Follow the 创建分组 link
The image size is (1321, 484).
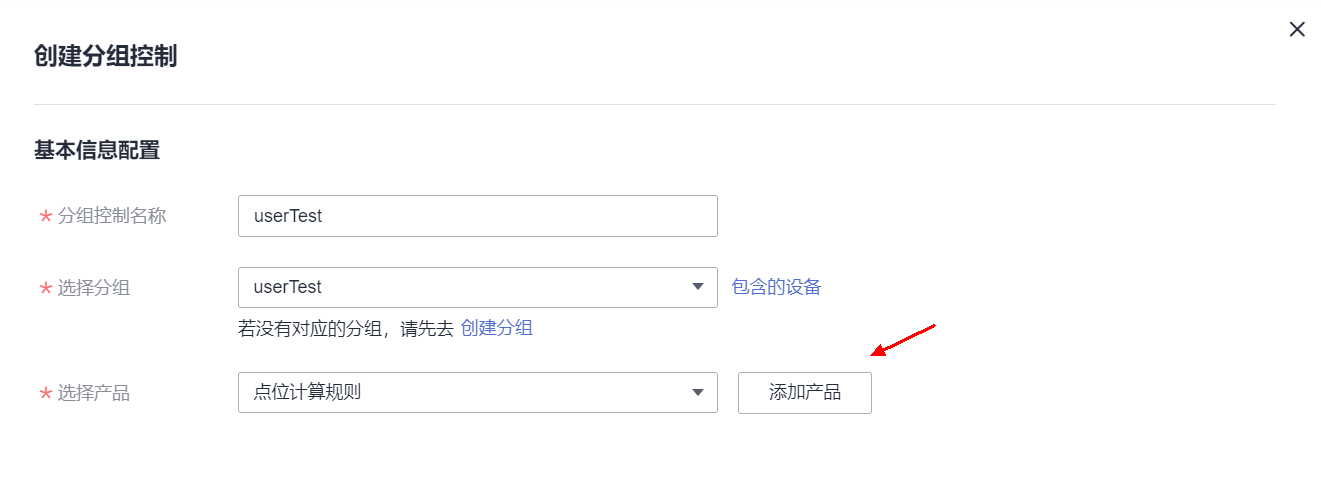point(497,328)
